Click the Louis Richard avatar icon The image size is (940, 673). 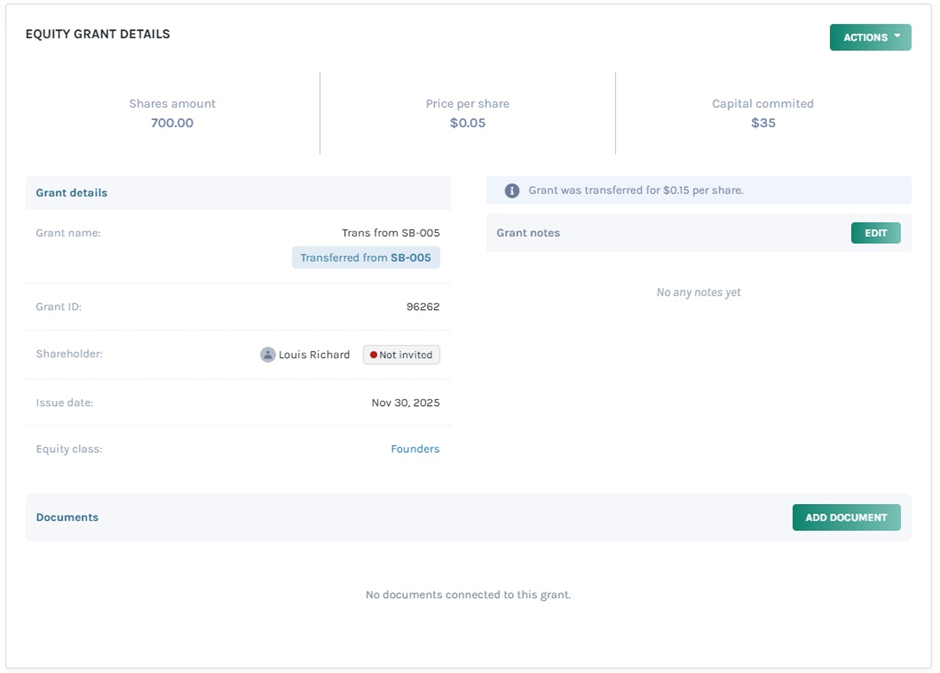point(266,354)
